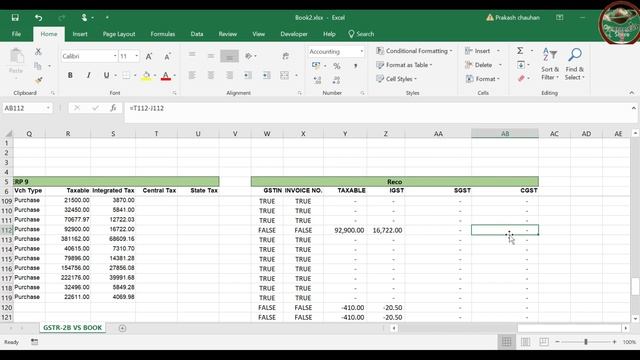Open Ribbon Display Options icon

pyautogui.click(x=560, y=18)
